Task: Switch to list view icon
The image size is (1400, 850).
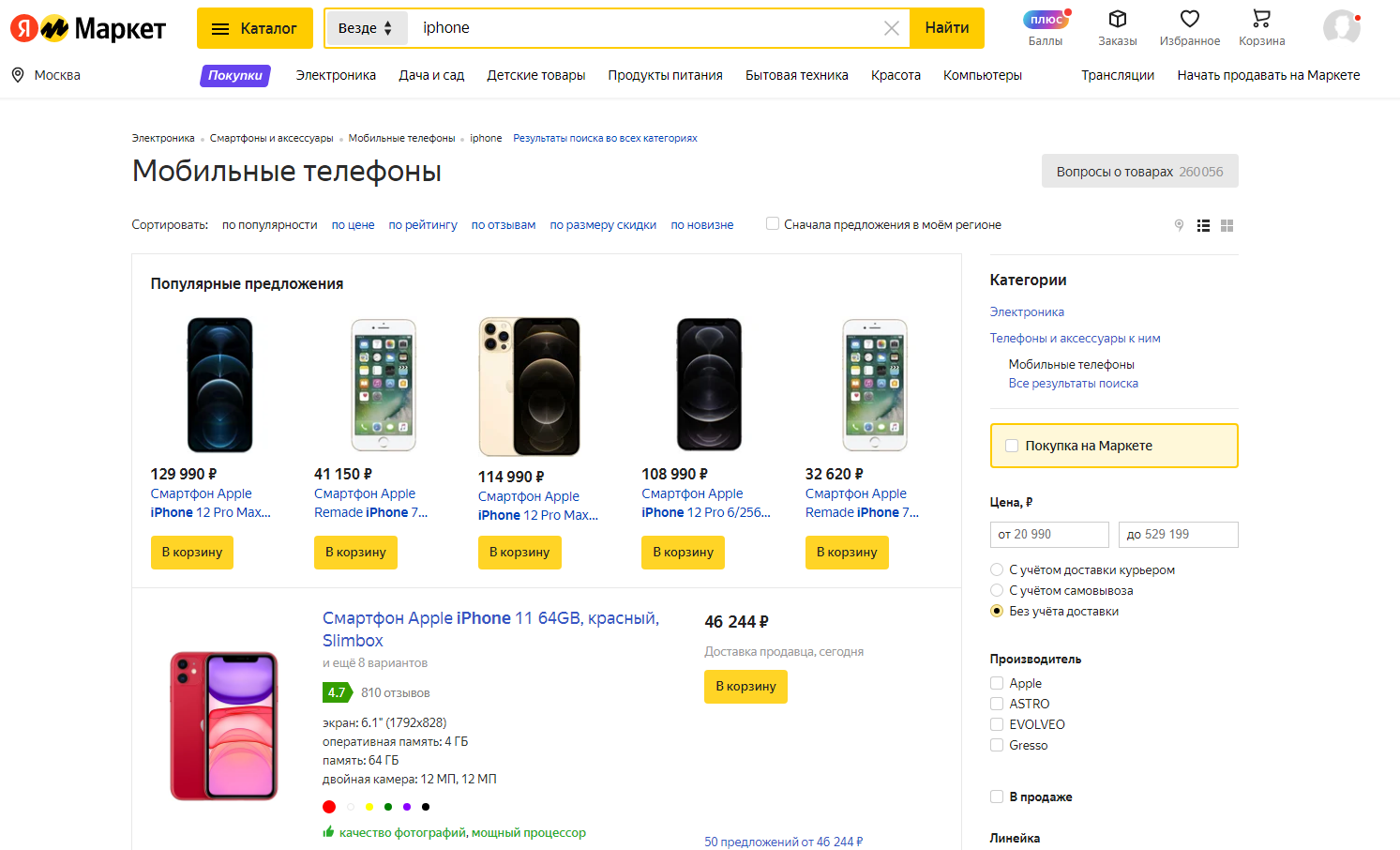Action: 1203,225
